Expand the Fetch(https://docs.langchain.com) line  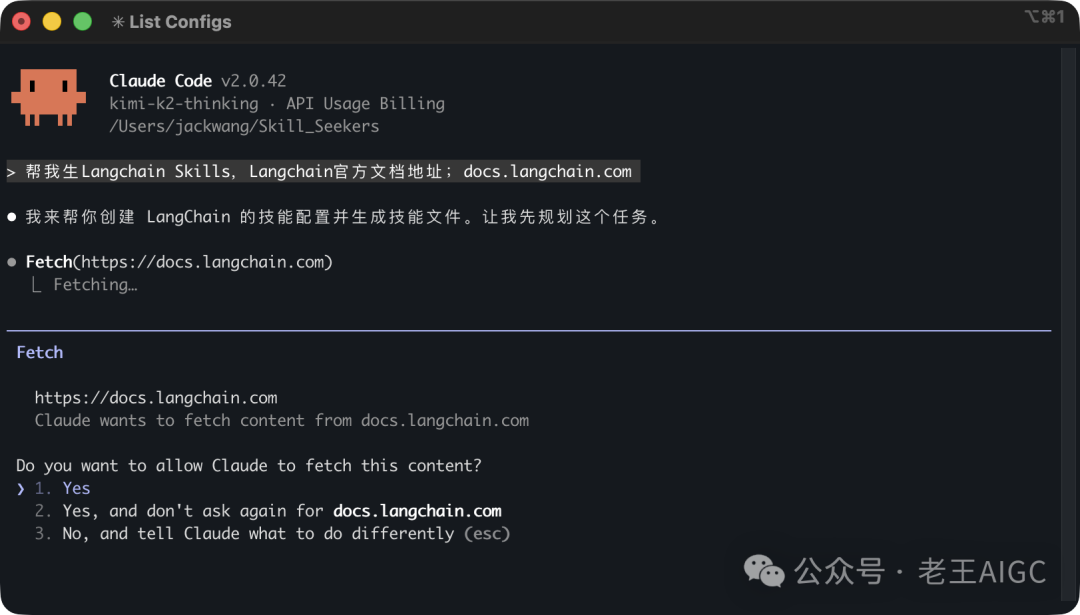178,261
